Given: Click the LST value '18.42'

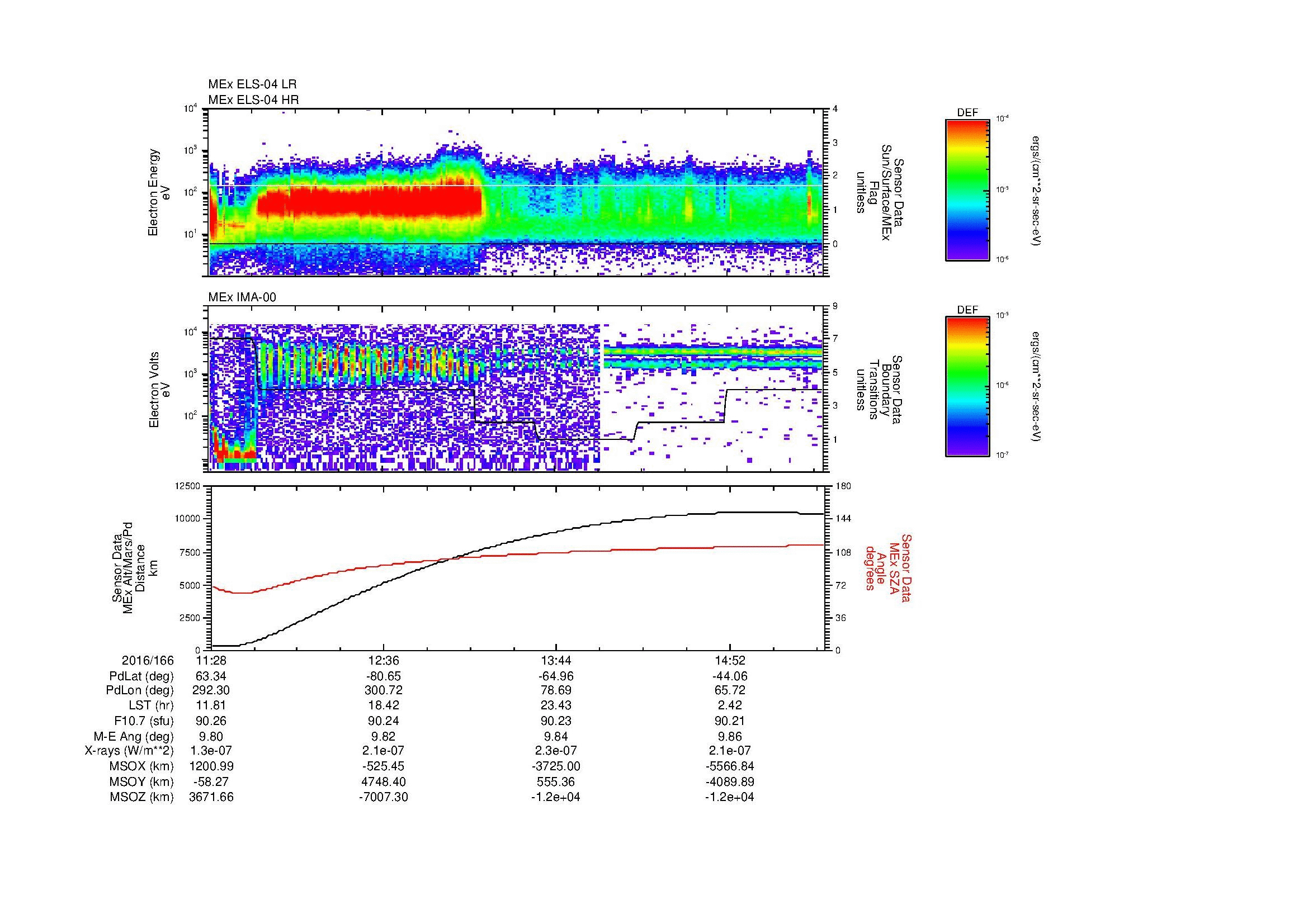Looking at the screenshot, I should click(384, 705).
